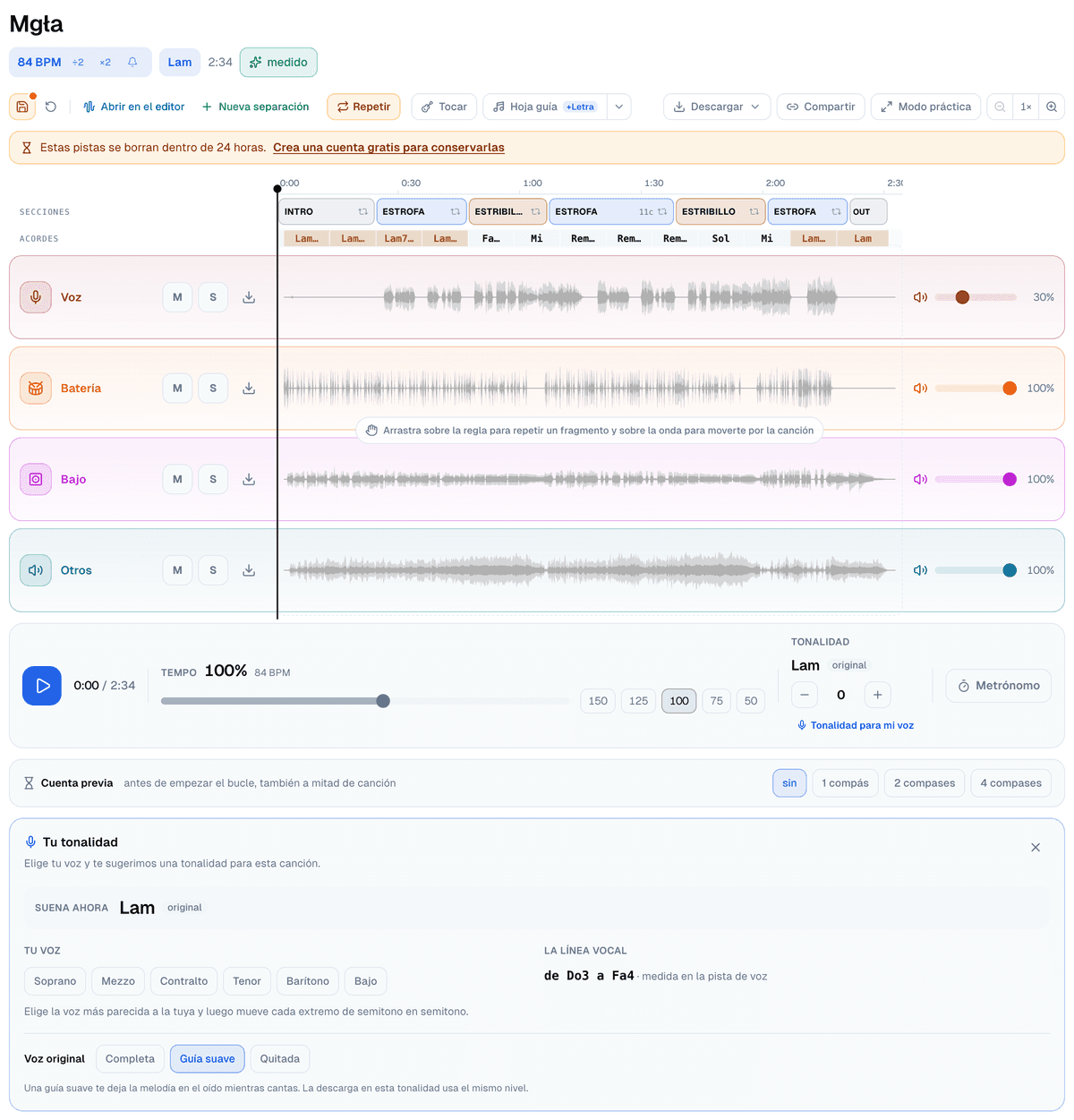Set original voice to Quitada
This screenshot has width=1074, height=1120.
pyautogui.click(x=280, y=1059)
